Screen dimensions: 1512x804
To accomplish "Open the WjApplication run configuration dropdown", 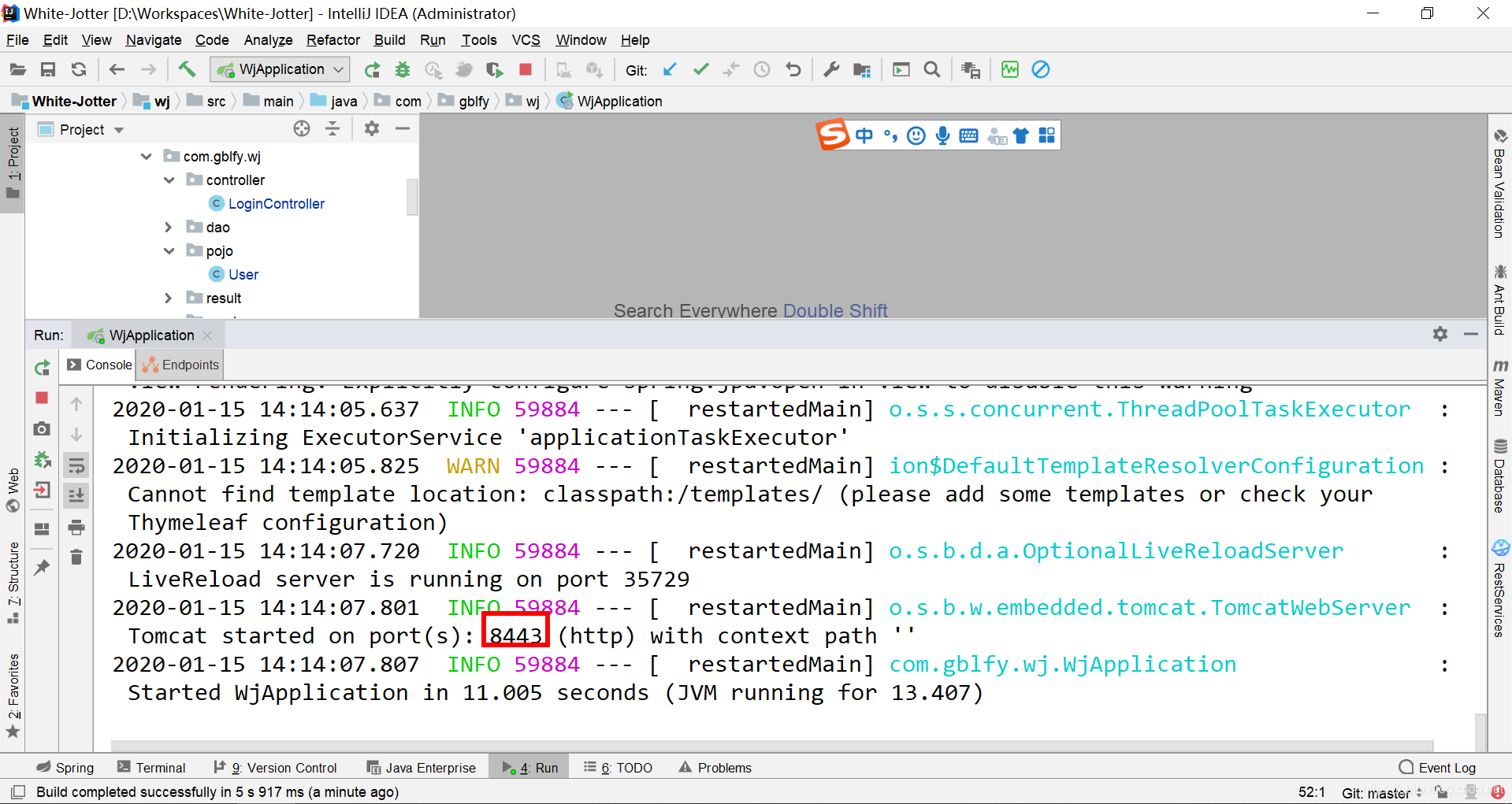I will tap(280, 70).
